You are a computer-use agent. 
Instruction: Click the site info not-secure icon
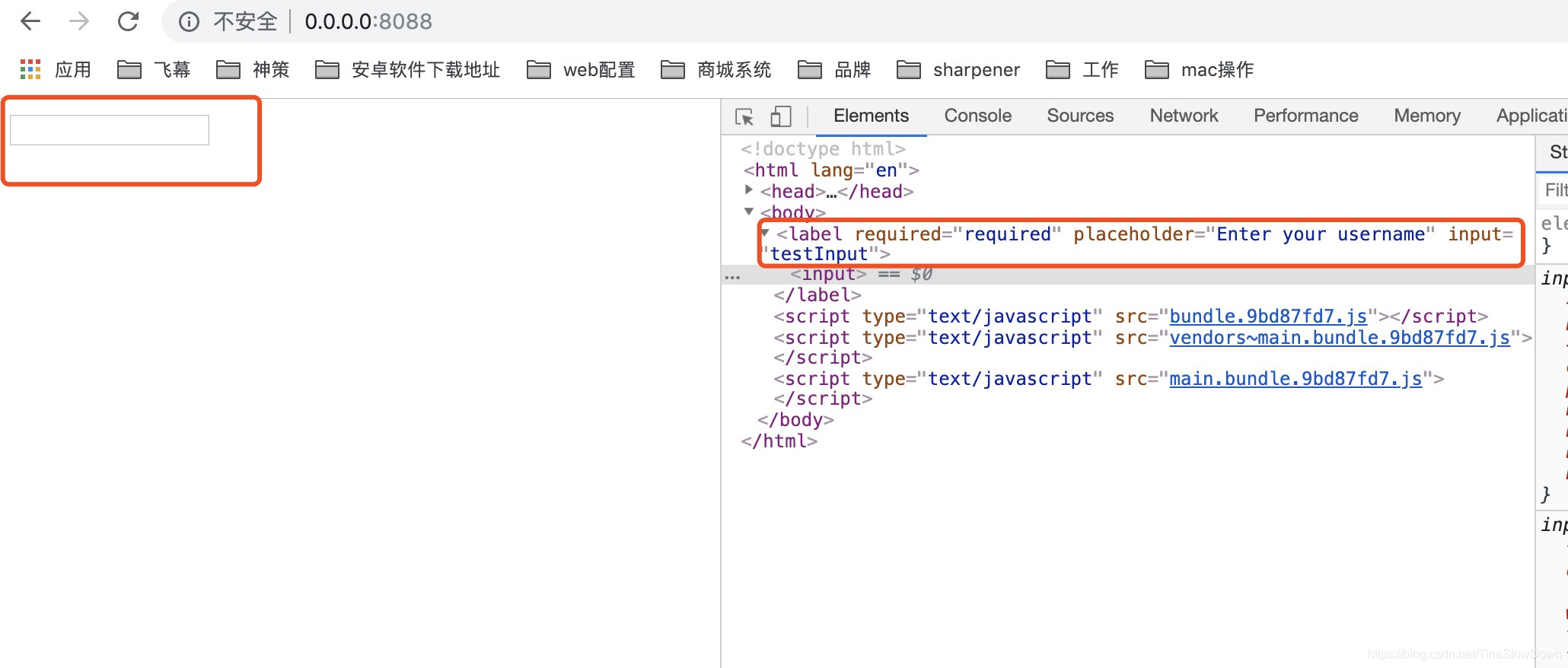click(189, 22)
